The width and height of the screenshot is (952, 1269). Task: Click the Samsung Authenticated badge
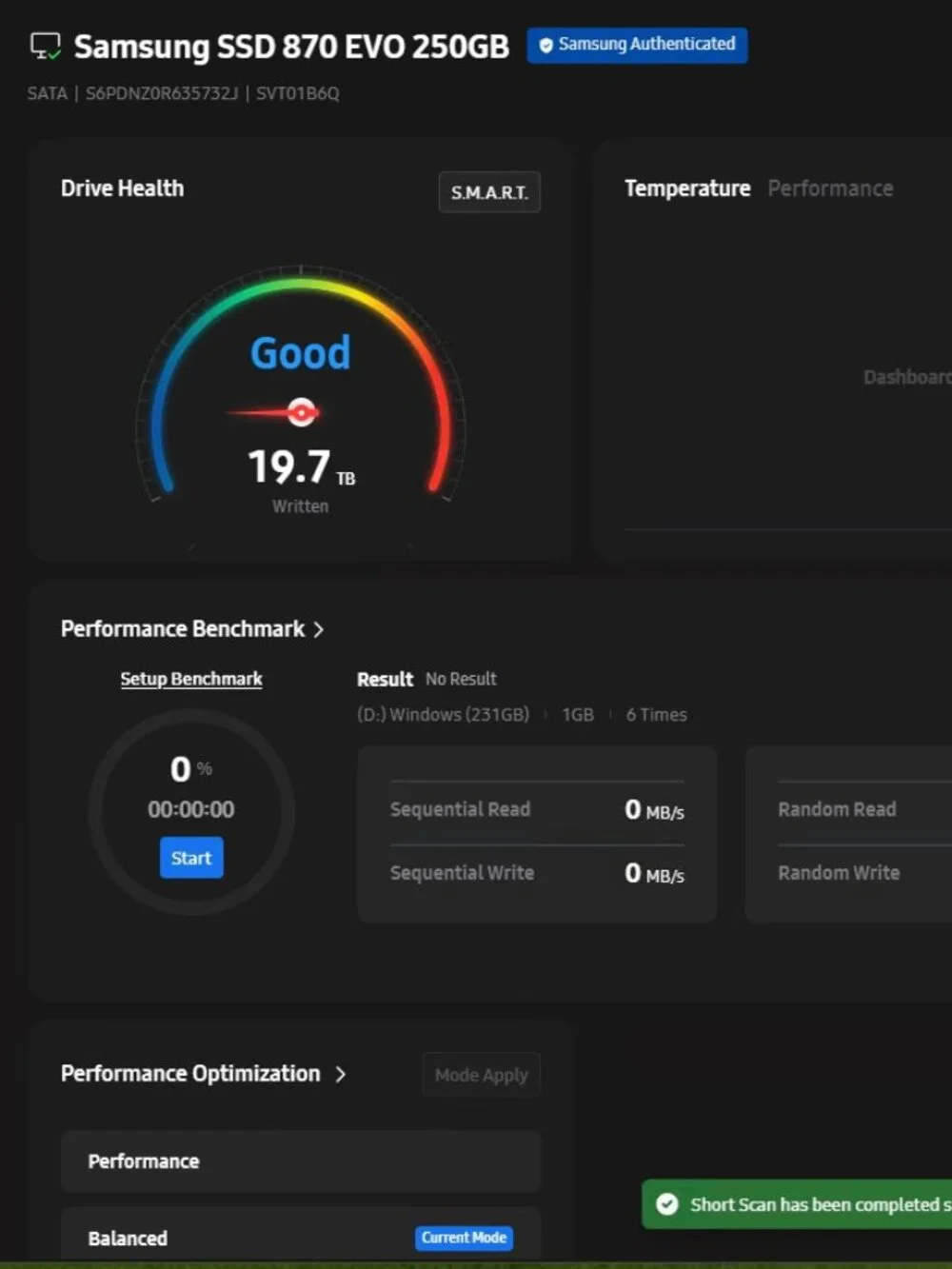(x=637, y=45)
